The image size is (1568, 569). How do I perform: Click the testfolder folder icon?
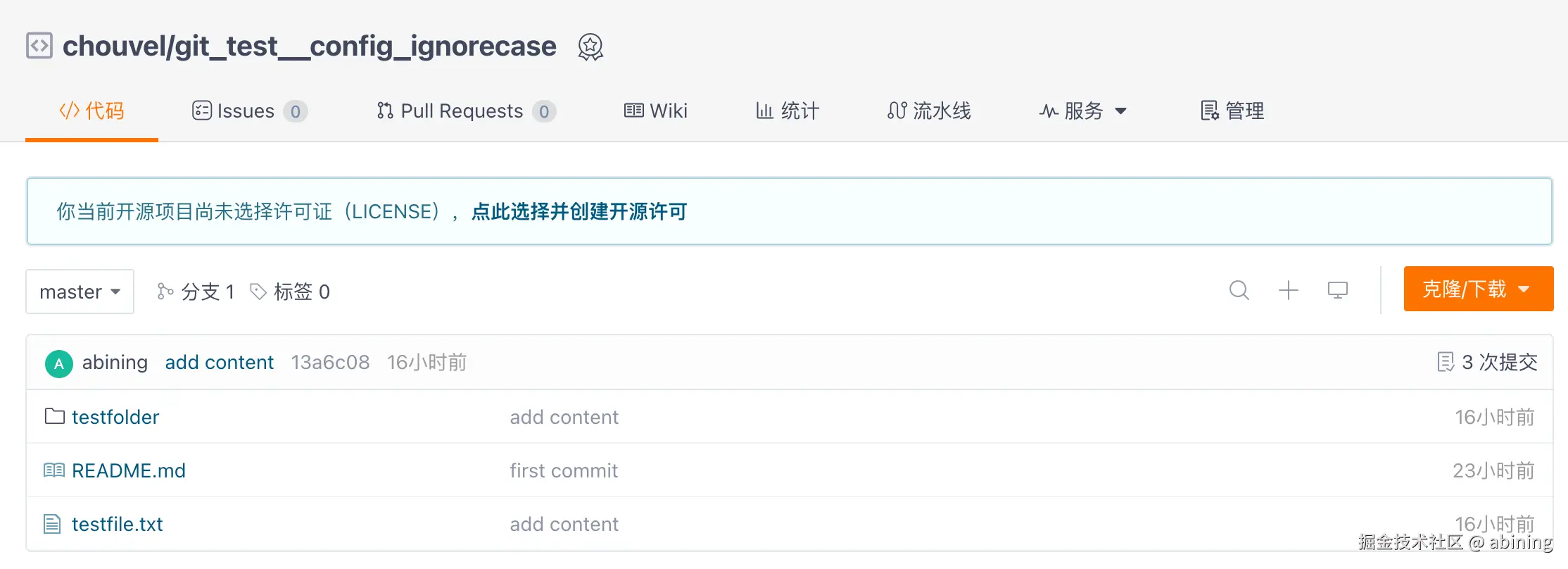tap(54, 416)
